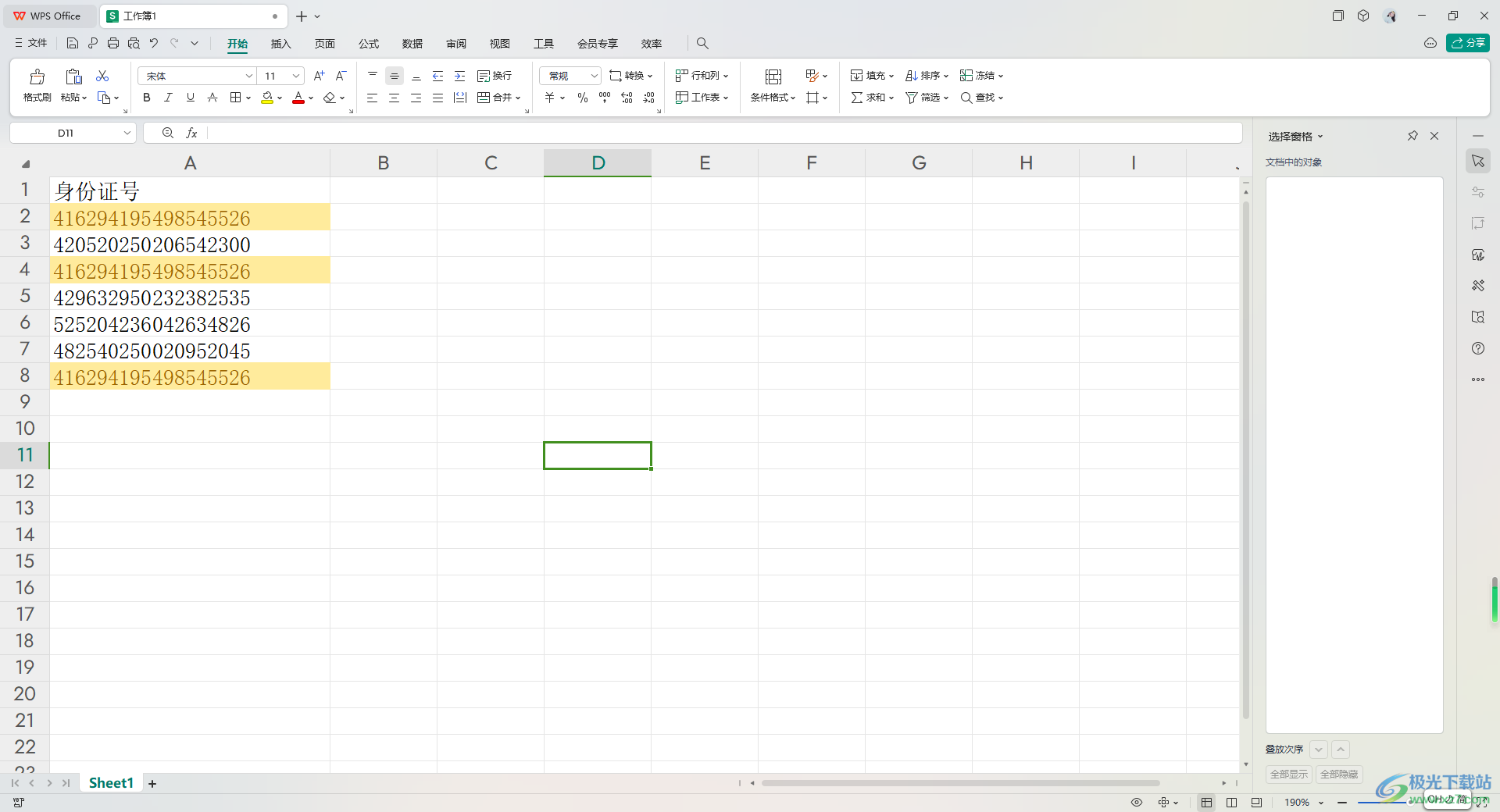Click the Format Painter (格式刷) icon
The width and height of the screenshot is (1500, 812).
(x=37, y=77)
